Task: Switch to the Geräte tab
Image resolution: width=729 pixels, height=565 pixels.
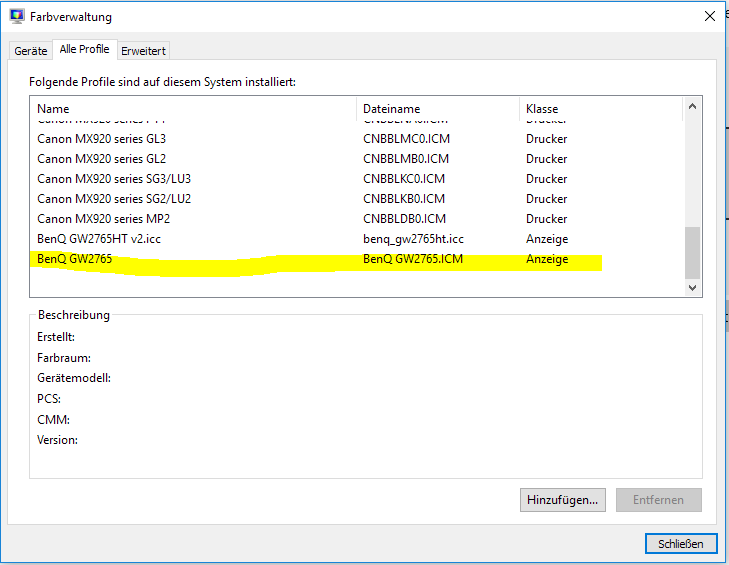Action: tap(30, 50)
